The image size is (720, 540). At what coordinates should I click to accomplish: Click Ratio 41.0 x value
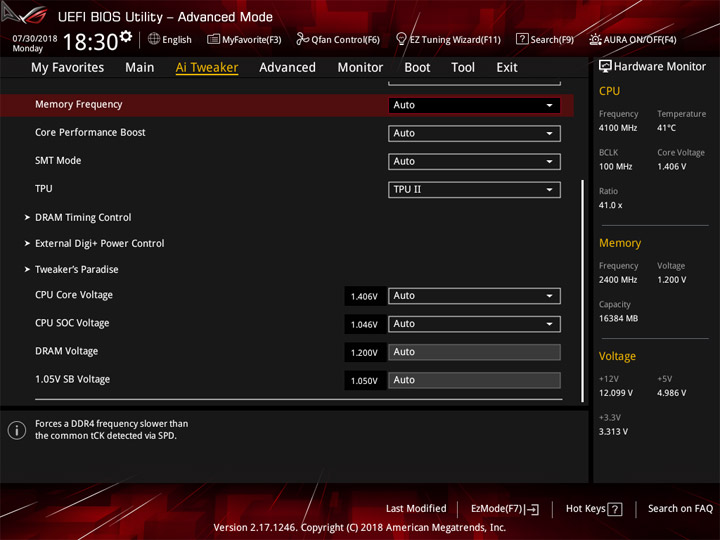tap(610, 205)
